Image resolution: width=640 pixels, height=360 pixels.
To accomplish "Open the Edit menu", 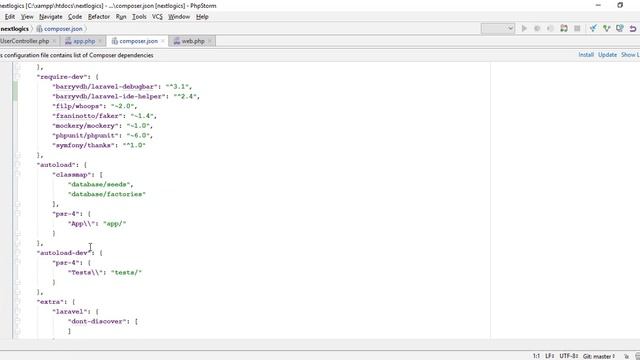I will 10,17.
